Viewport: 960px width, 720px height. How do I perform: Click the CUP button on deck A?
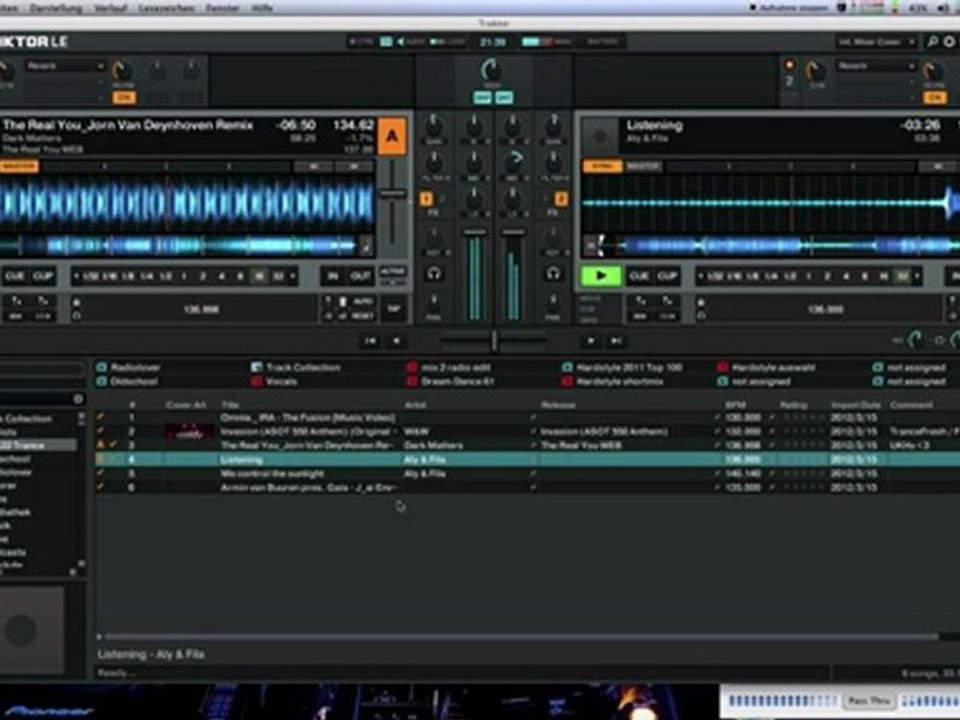[42, 276]
